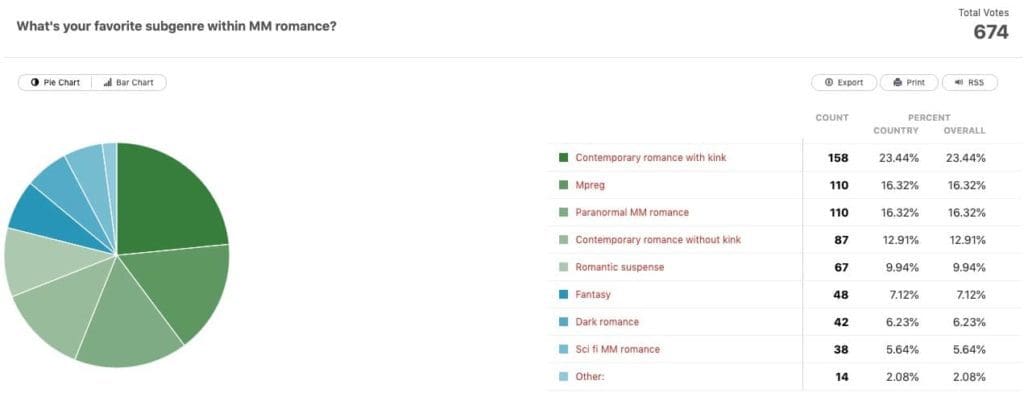This screenshot has width=1024, height=401.
Task: Open the Contemporary romance with kink link
Action: 650,157
